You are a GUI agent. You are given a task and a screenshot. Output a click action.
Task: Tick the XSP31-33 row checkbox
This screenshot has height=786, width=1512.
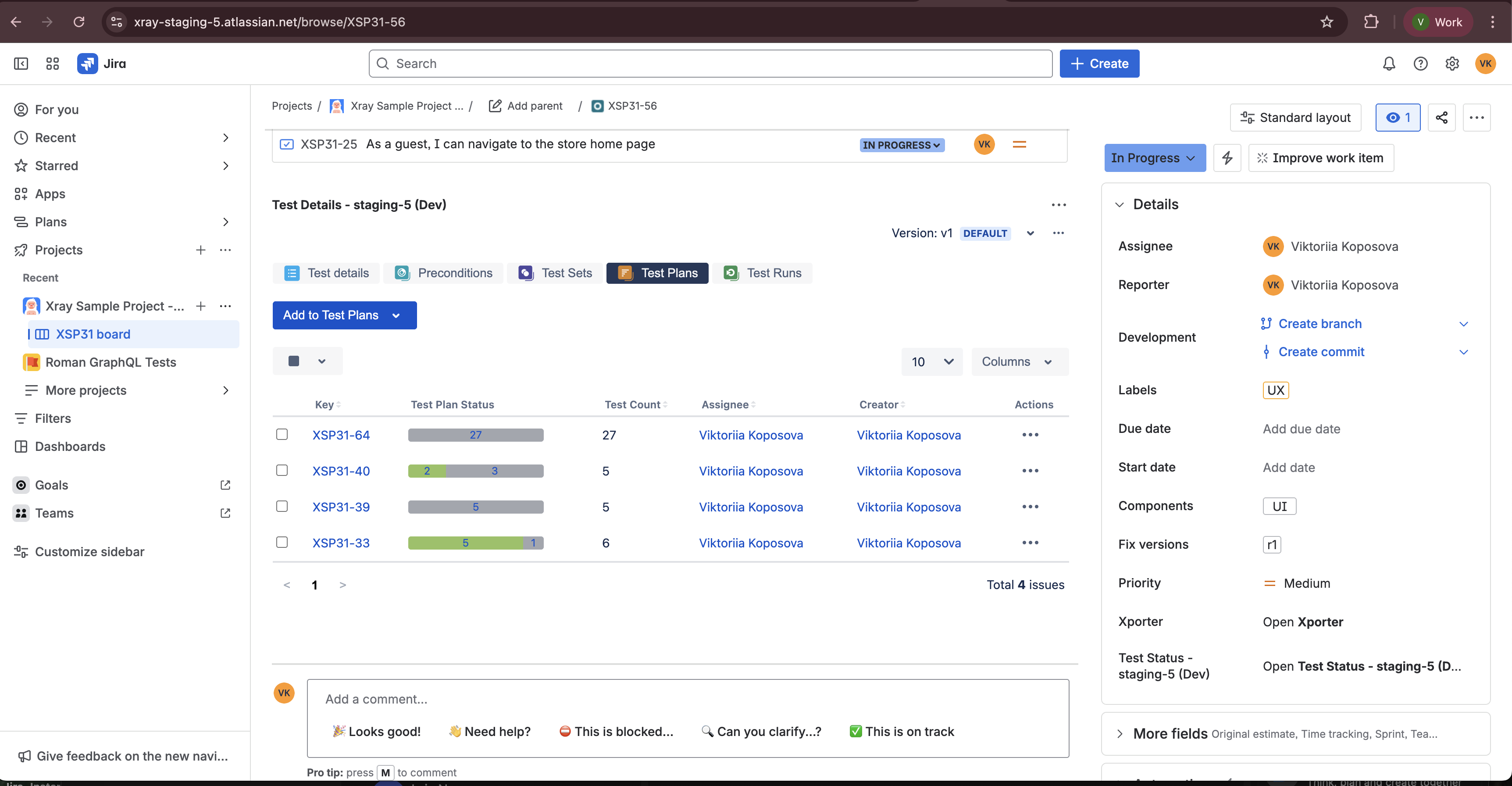pos(282,543)
